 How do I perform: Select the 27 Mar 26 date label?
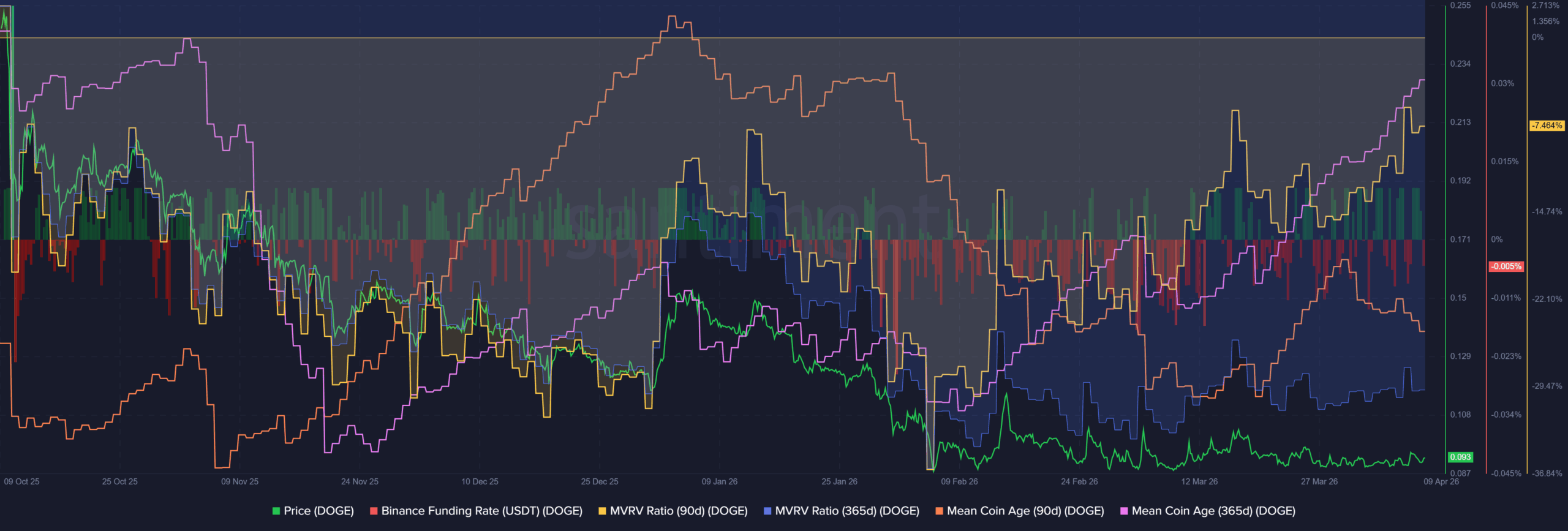coord(1319,481)
